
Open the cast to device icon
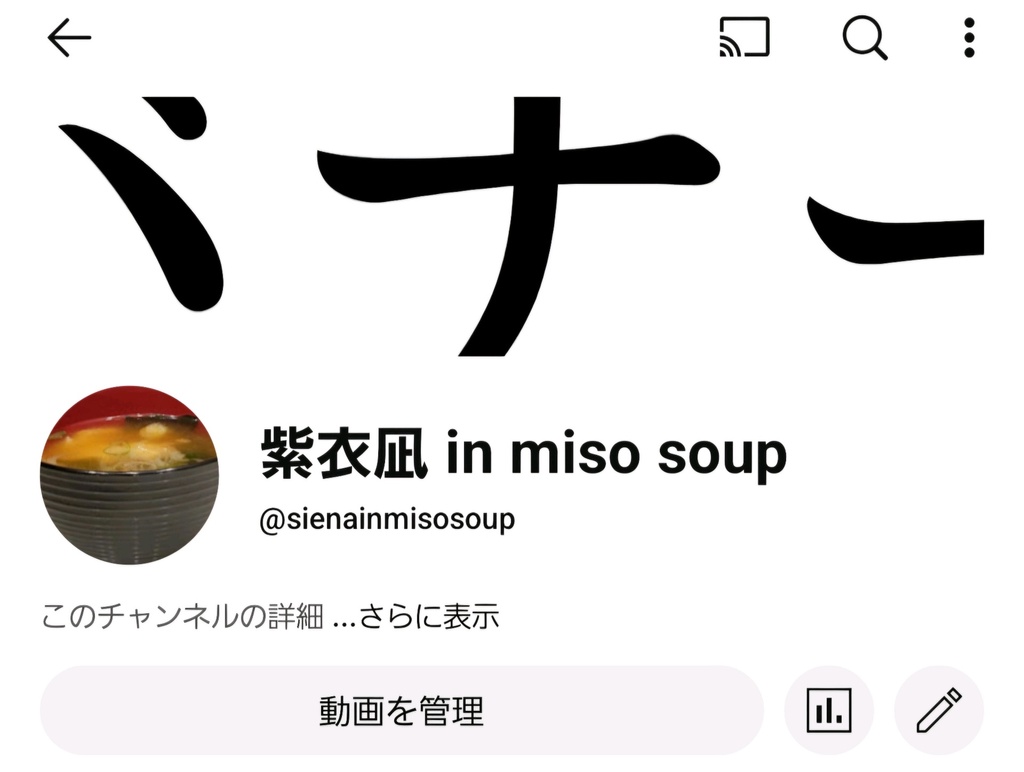(744, 38)
